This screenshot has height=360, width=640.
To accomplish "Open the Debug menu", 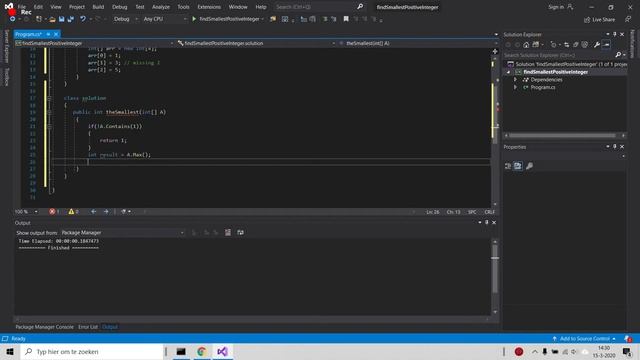I will (120, 7).
